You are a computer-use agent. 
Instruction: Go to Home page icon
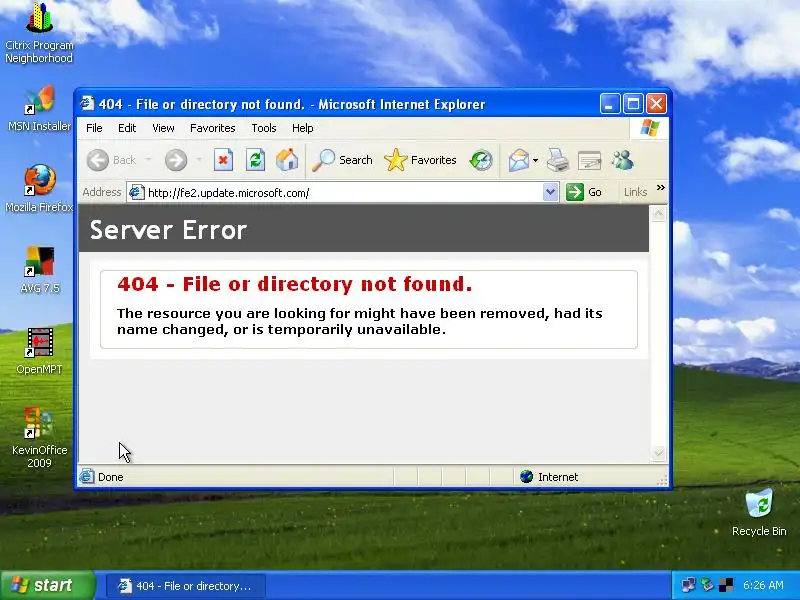pyautogui.click(x=287, y=160)
